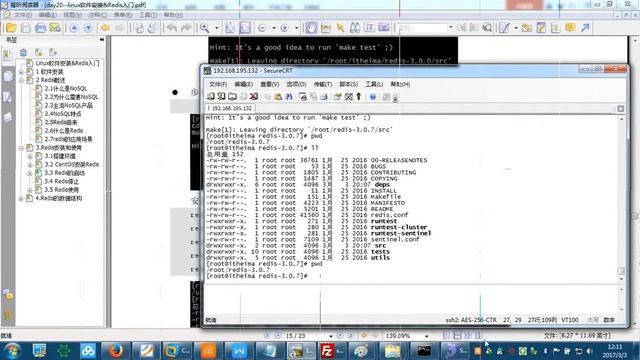This screenshot has height=360, width=640.
Task: Select the pencil annotation tool
Action: 504,28
